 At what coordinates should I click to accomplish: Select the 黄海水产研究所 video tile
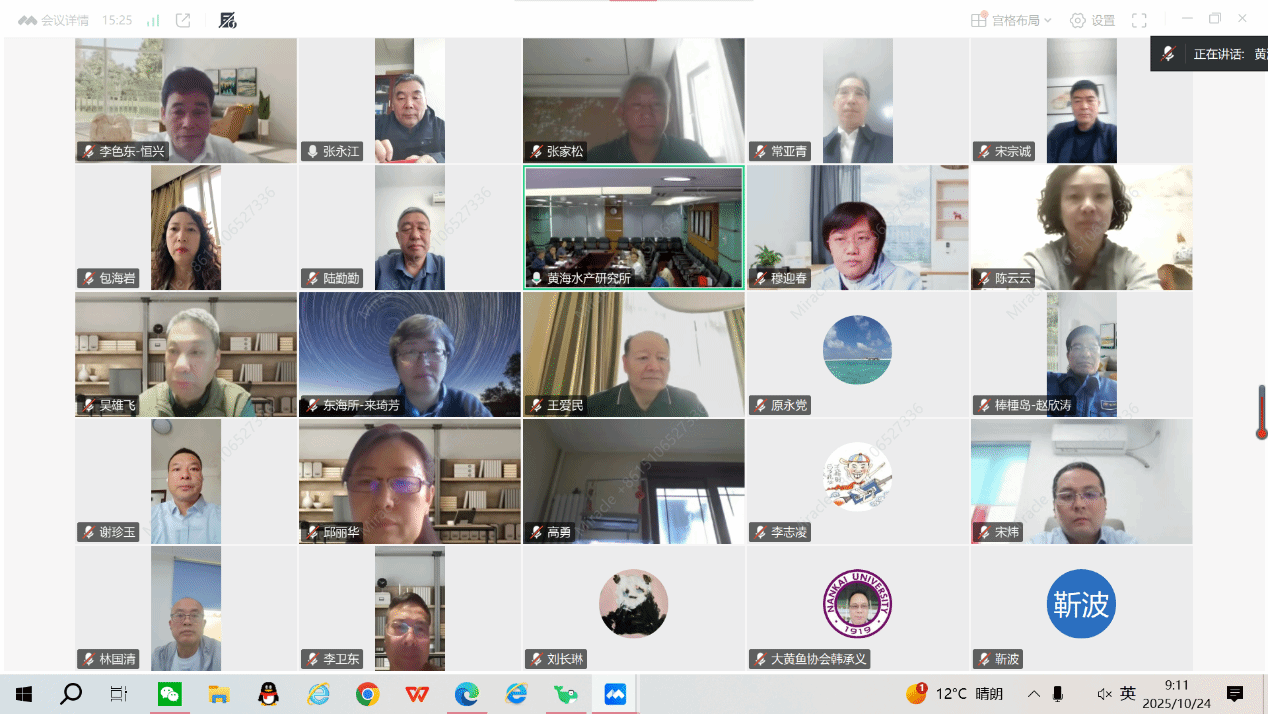coord(633,227)
